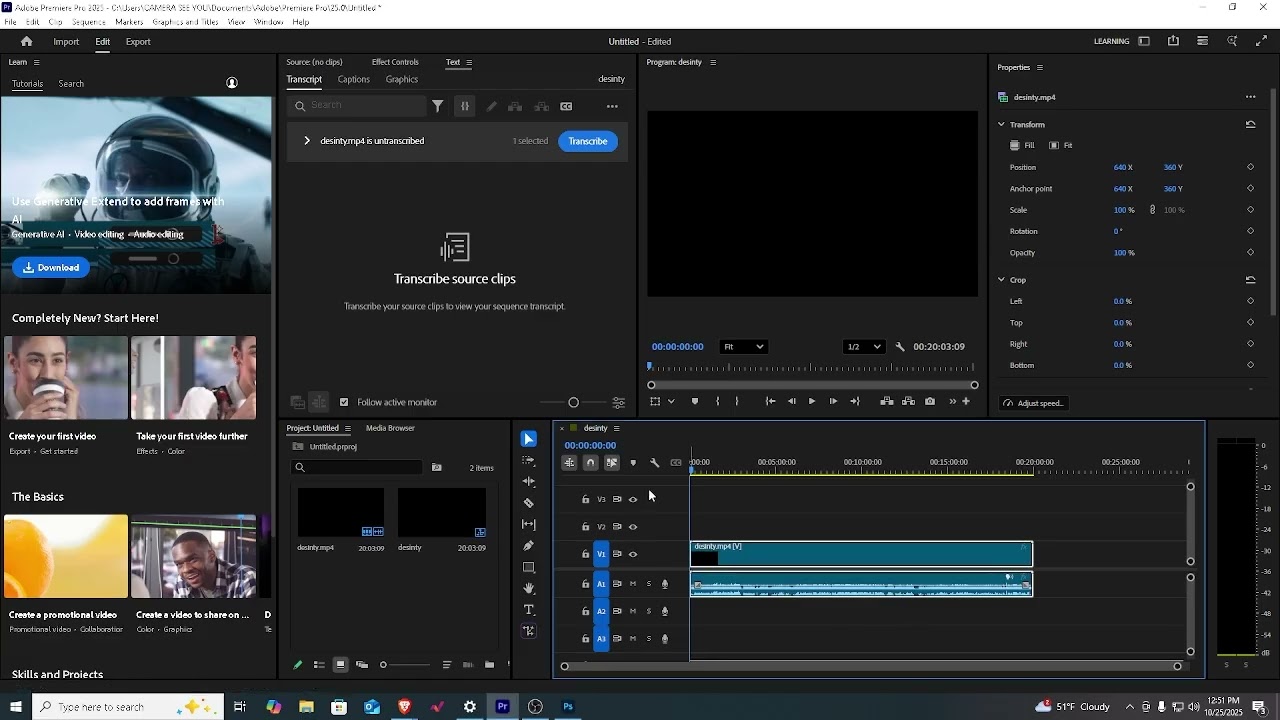Open the Fit zoom level dropdown
Screen dimensions: 1280x720
[743, 347]
